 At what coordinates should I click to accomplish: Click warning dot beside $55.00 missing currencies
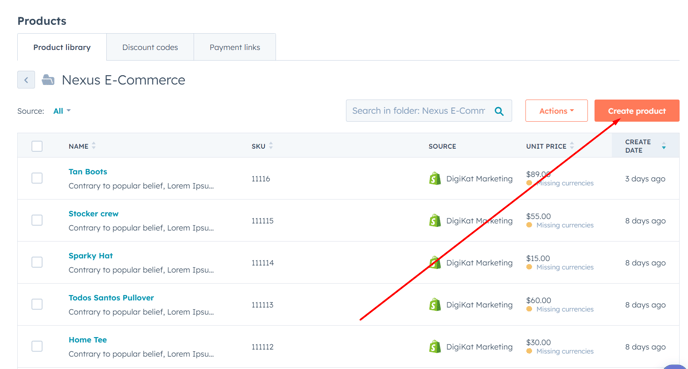(x=529, y=225)
